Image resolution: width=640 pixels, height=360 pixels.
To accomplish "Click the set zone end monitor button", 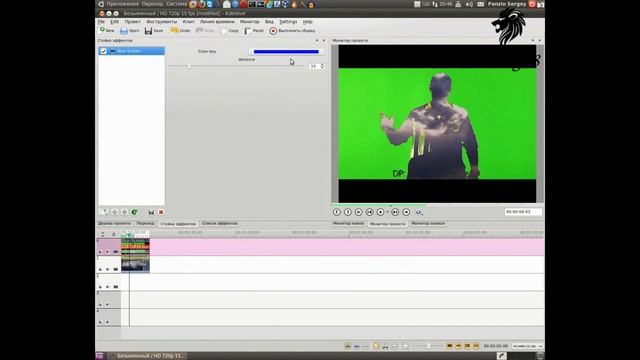I will (x=348, y=212).
